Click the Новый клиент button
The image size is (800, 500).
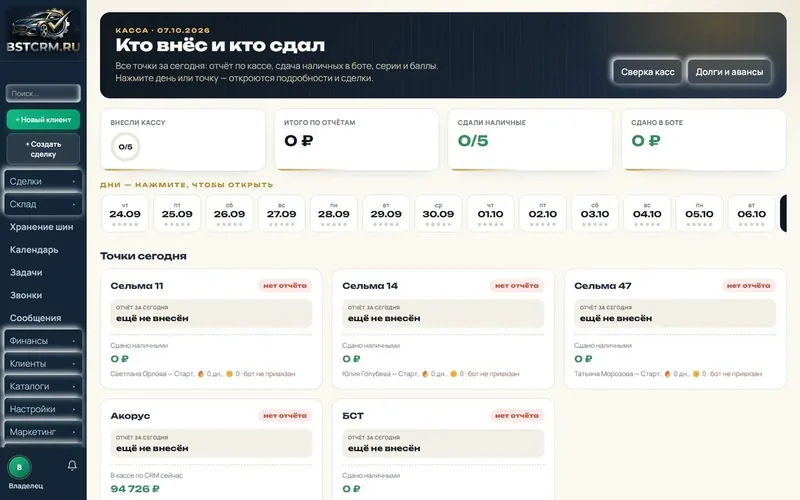43,120
